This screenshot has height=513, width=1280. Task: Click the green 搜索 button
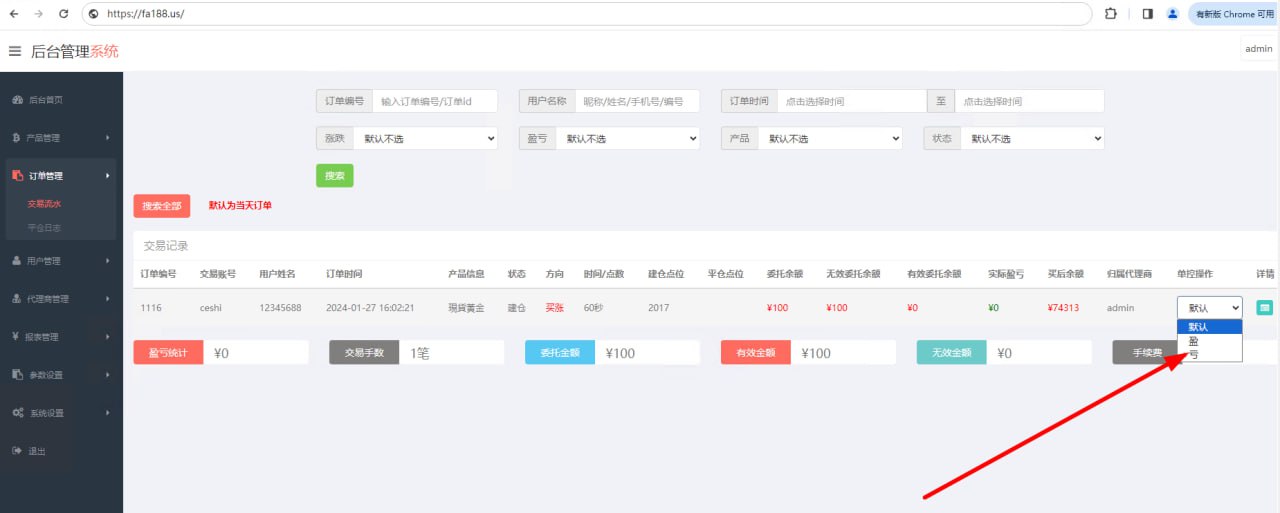(x=334, y=176)
